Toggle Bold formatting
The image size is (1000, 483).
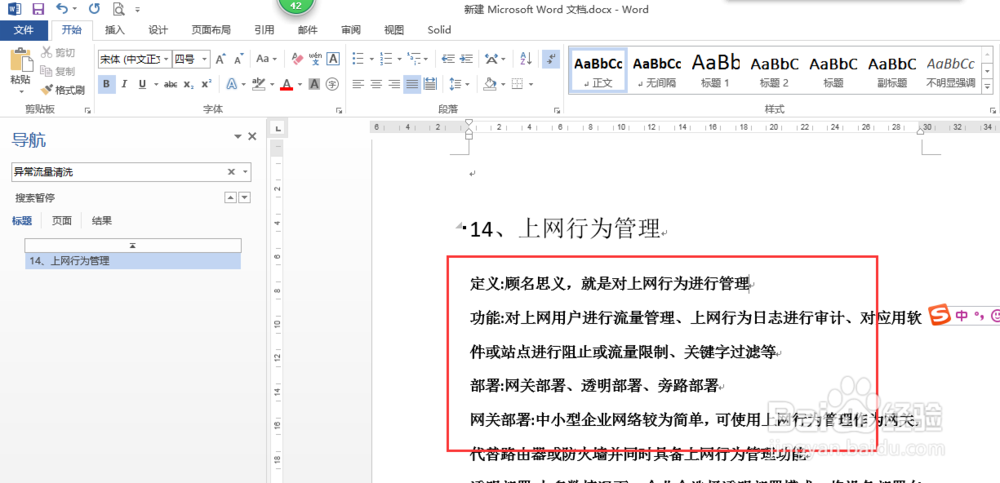pyautogui.click(x=107, y=84)
